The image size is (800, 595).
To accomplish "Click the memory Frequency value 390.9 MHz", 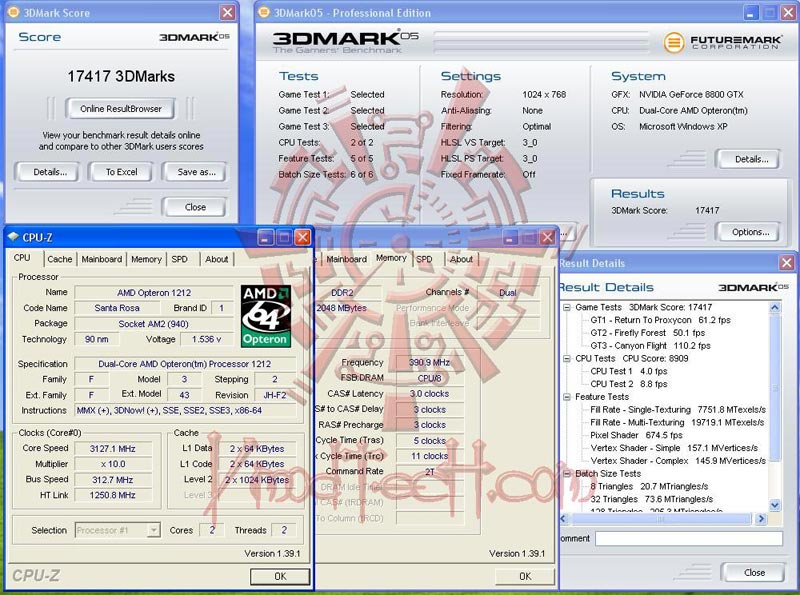I will pos(430,362).
